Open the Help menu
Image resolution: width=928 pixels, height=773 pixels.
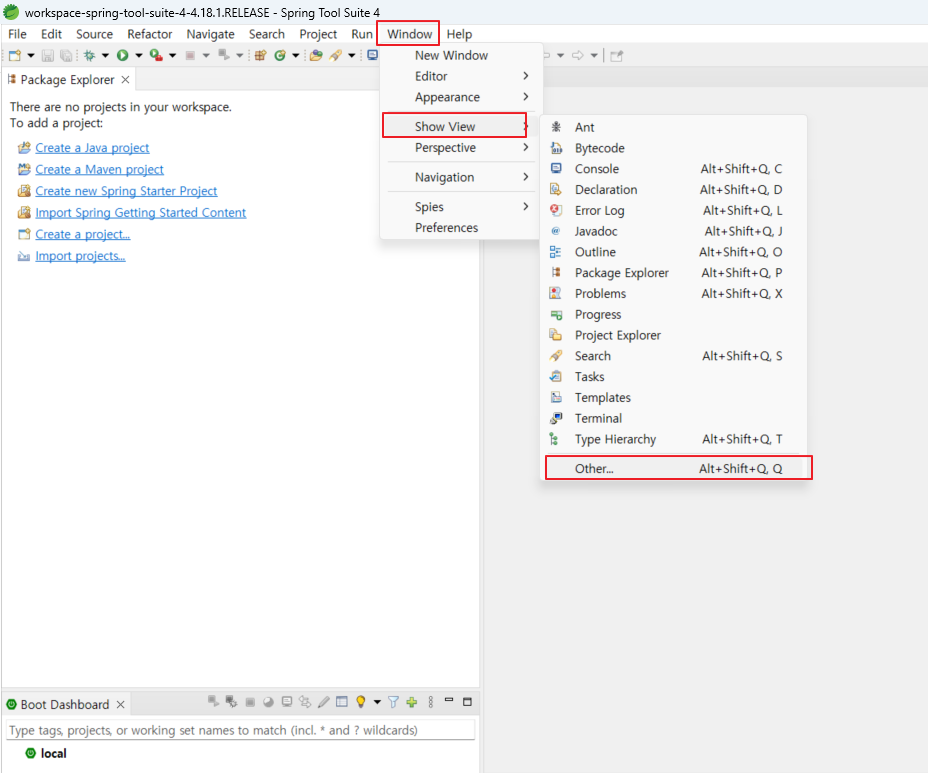pos(459,34)
